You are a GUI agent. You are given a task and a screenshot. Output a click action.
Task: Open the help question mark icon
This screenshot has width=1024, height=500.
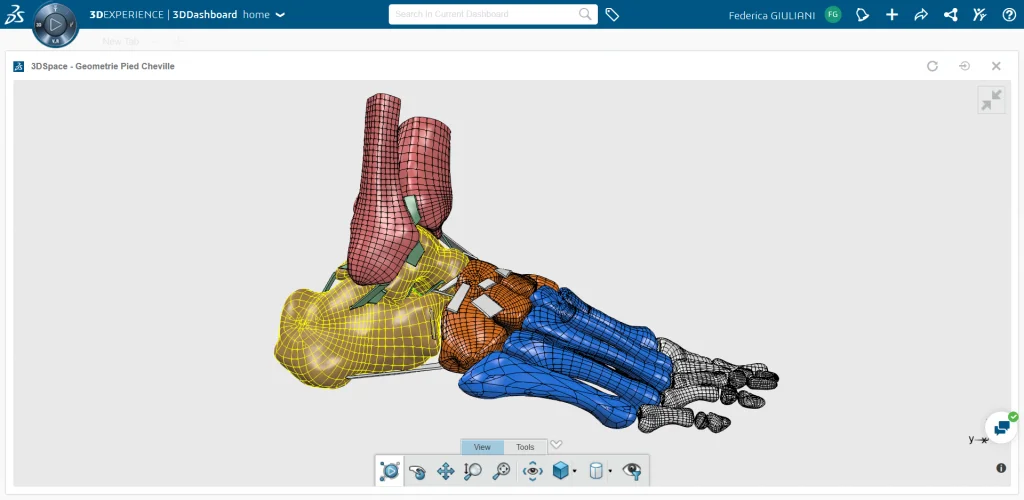(x=1009, y=15)
